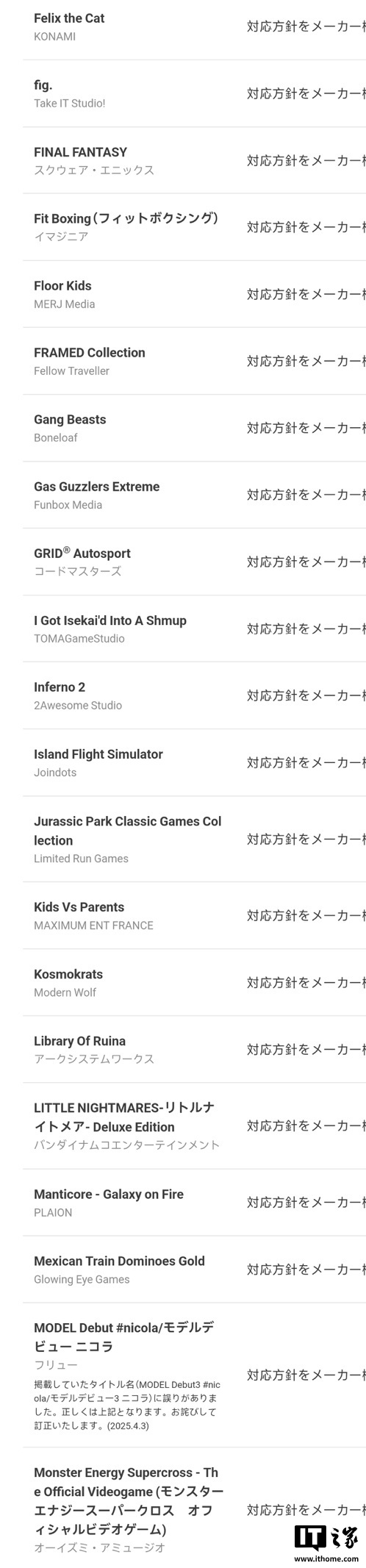Open LITTLE NIGHTMARES Deluxe Edition entry
This screenshot has width=366, height=1568.
[x=194, y=1125]
